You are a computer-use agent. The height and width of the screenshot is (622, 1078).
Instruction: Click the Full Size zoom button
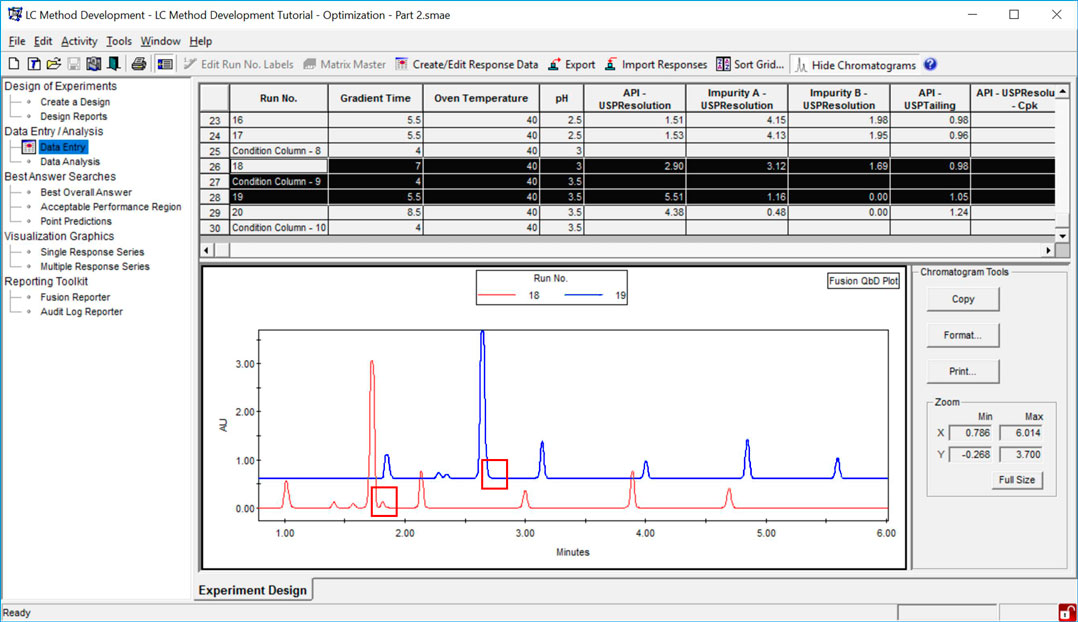coord(1016,480)
